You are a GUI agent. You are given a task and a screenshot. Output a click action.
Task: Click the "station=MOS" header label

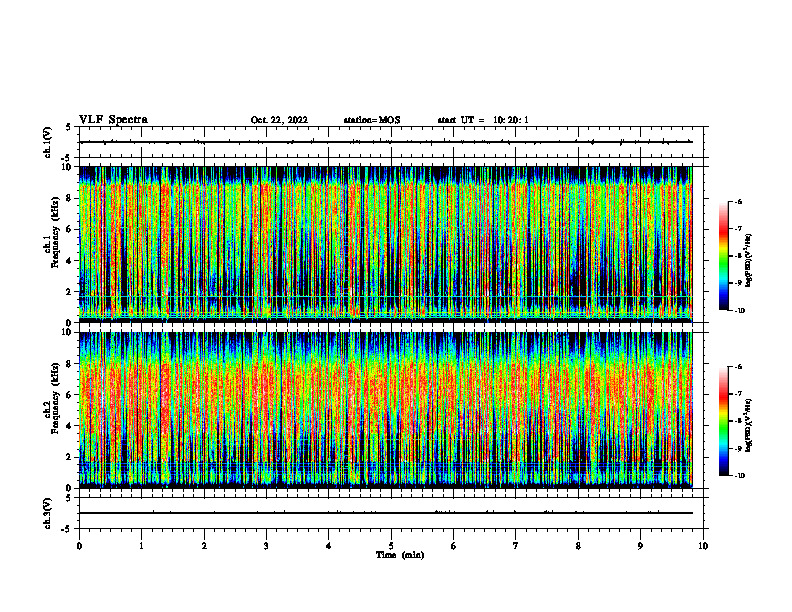(x=372, y=120)
